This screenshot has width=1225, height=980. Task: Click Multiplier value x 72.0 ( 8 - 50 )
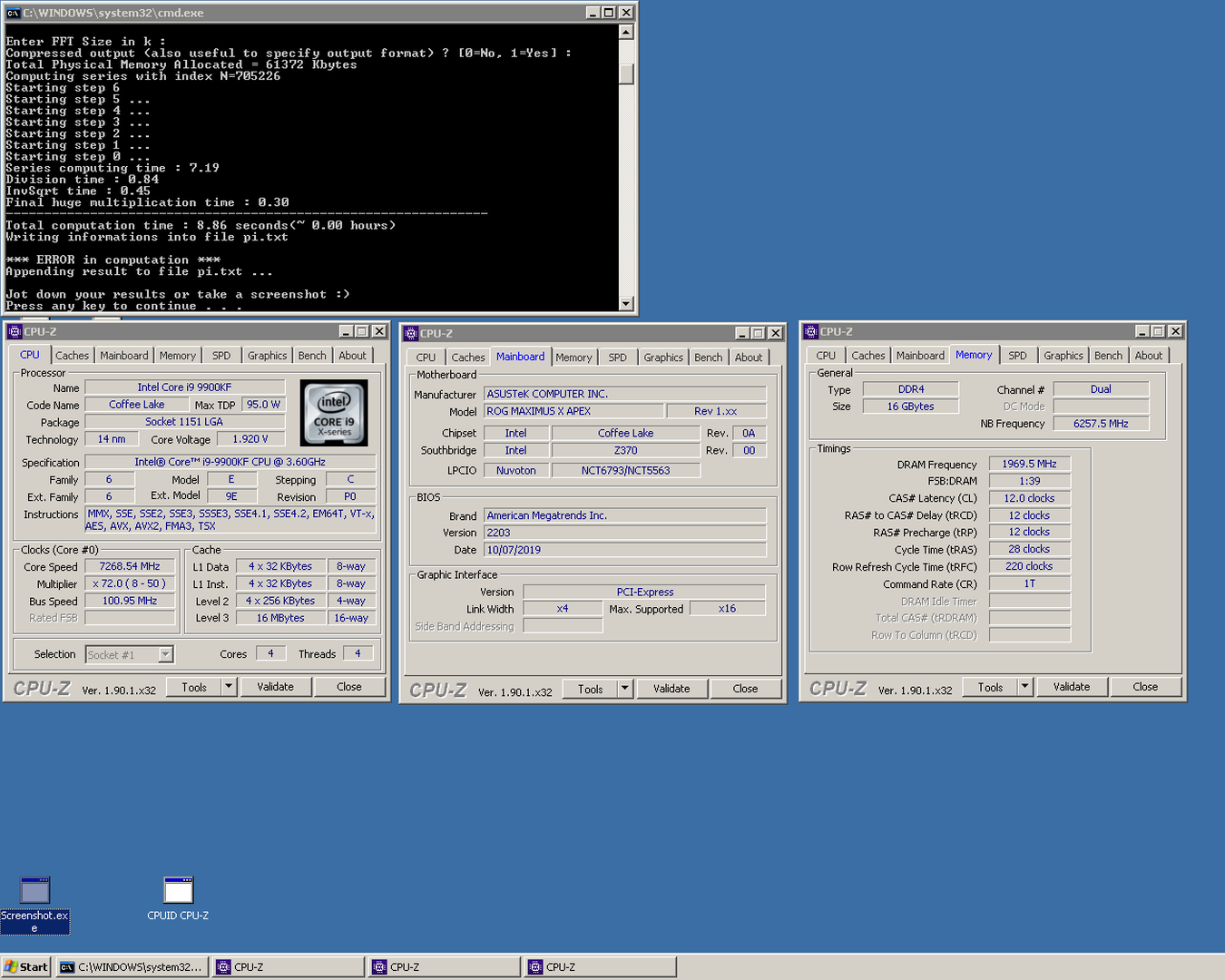click(x=130, y=583)
